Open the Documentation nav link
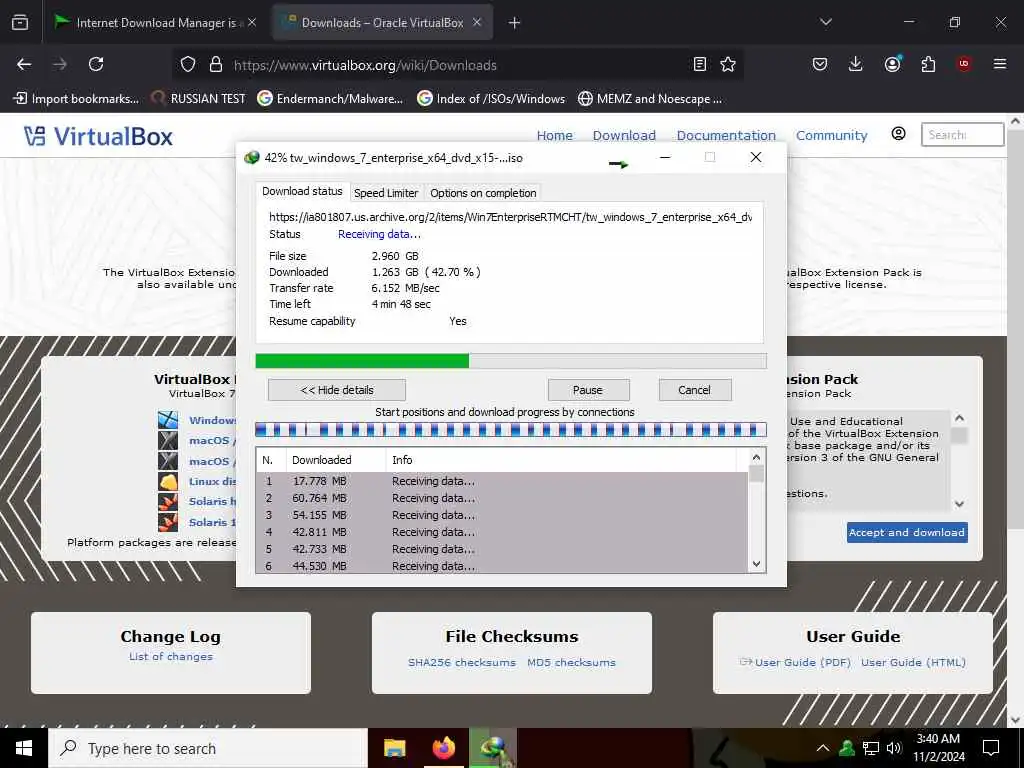This screenshot has height=768, width=1024. pyautogui.click(x=726, y=135)
